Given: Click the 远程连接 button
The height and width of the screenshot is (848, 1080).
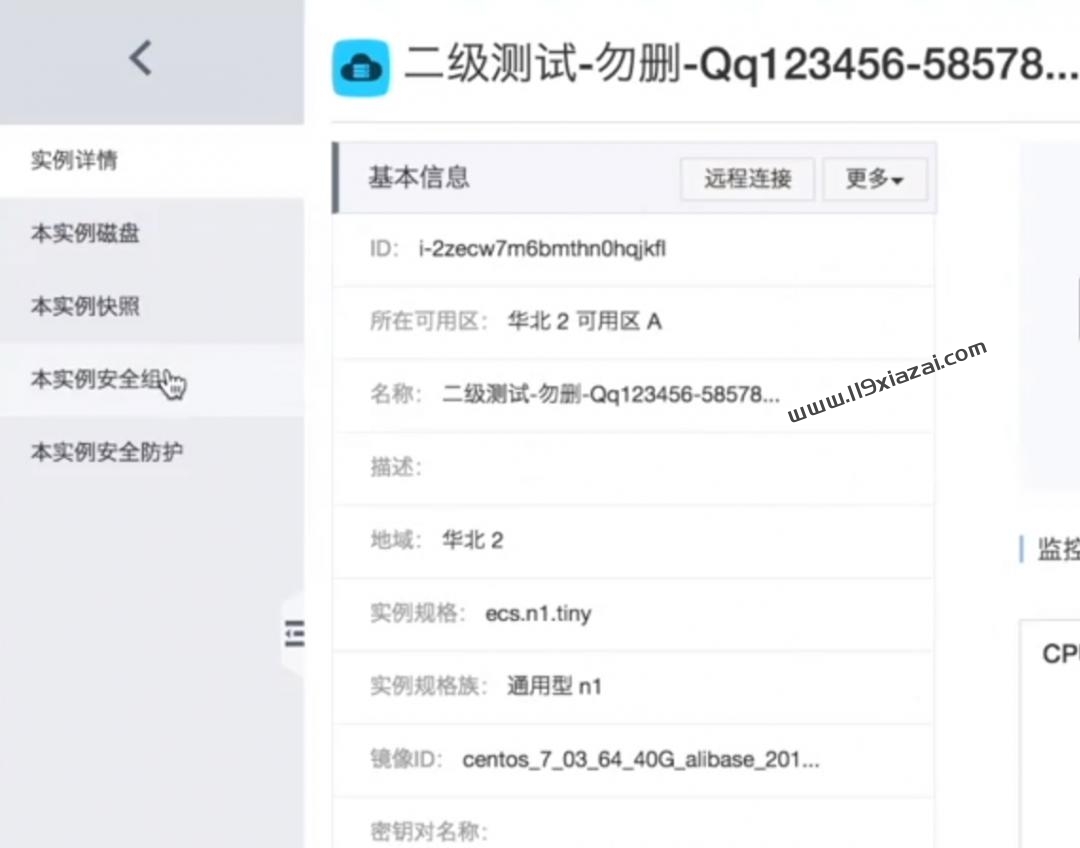Looking at the screenshot, I should point(747,179).
